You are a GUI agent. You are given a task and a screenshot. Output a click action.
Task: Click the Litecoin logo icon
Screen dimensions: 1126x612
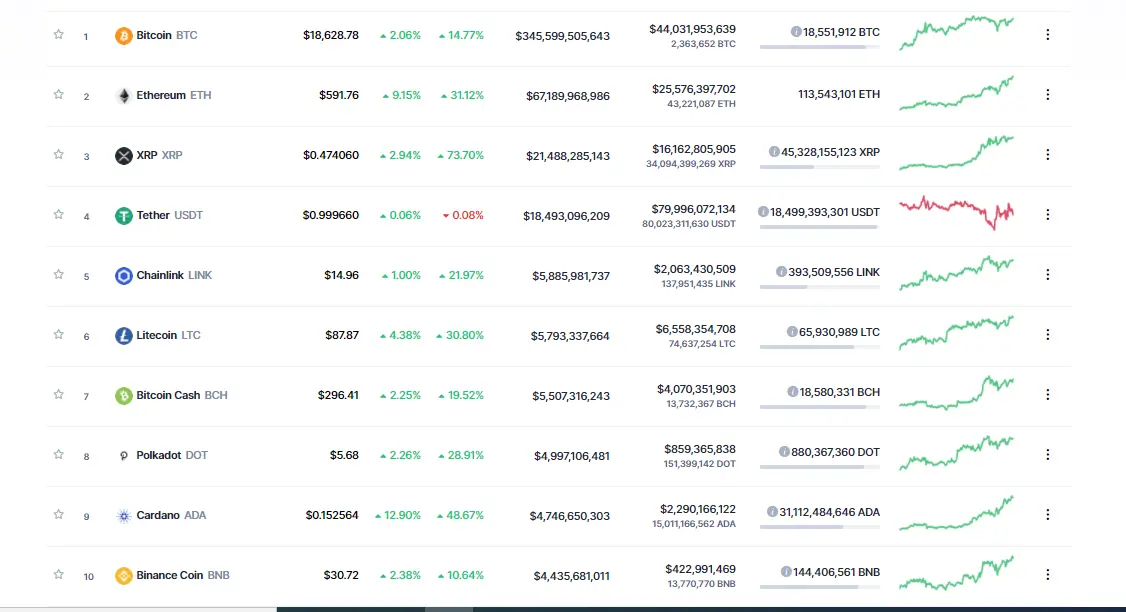124,335
